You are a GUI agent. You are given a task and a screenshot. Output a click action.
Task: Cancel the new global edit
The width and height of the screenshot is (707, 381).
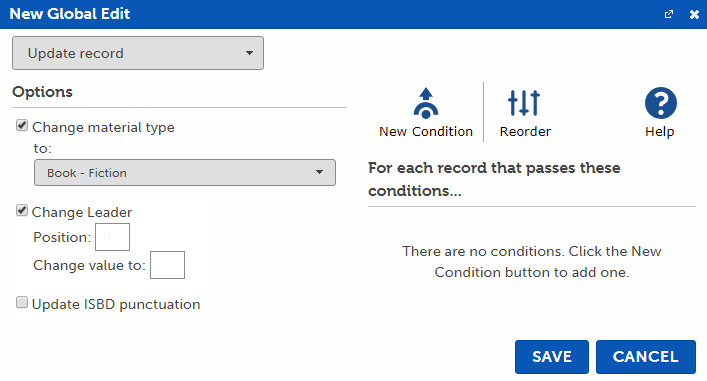646,357
